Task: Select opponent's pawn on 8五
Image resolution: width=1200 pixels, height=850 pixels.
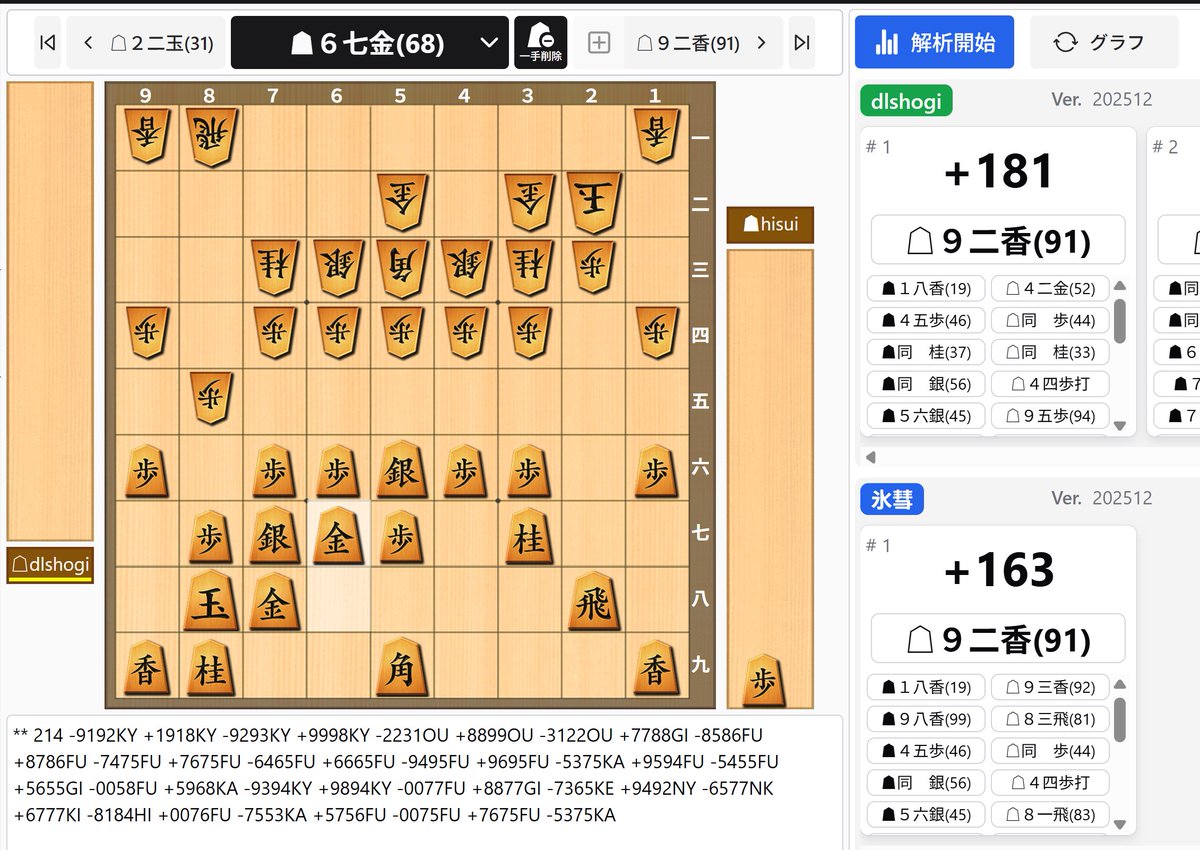Action: click(x=209, y=400)
